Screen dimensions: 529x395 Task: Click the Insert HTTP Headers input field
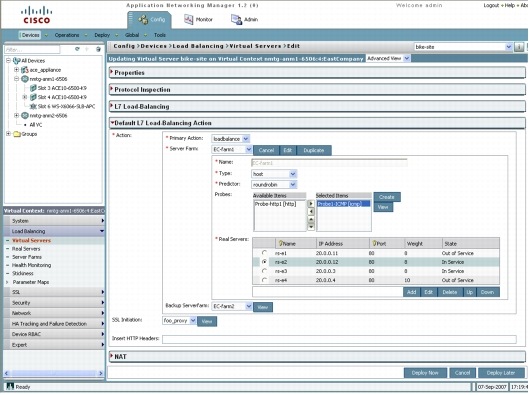339,339
